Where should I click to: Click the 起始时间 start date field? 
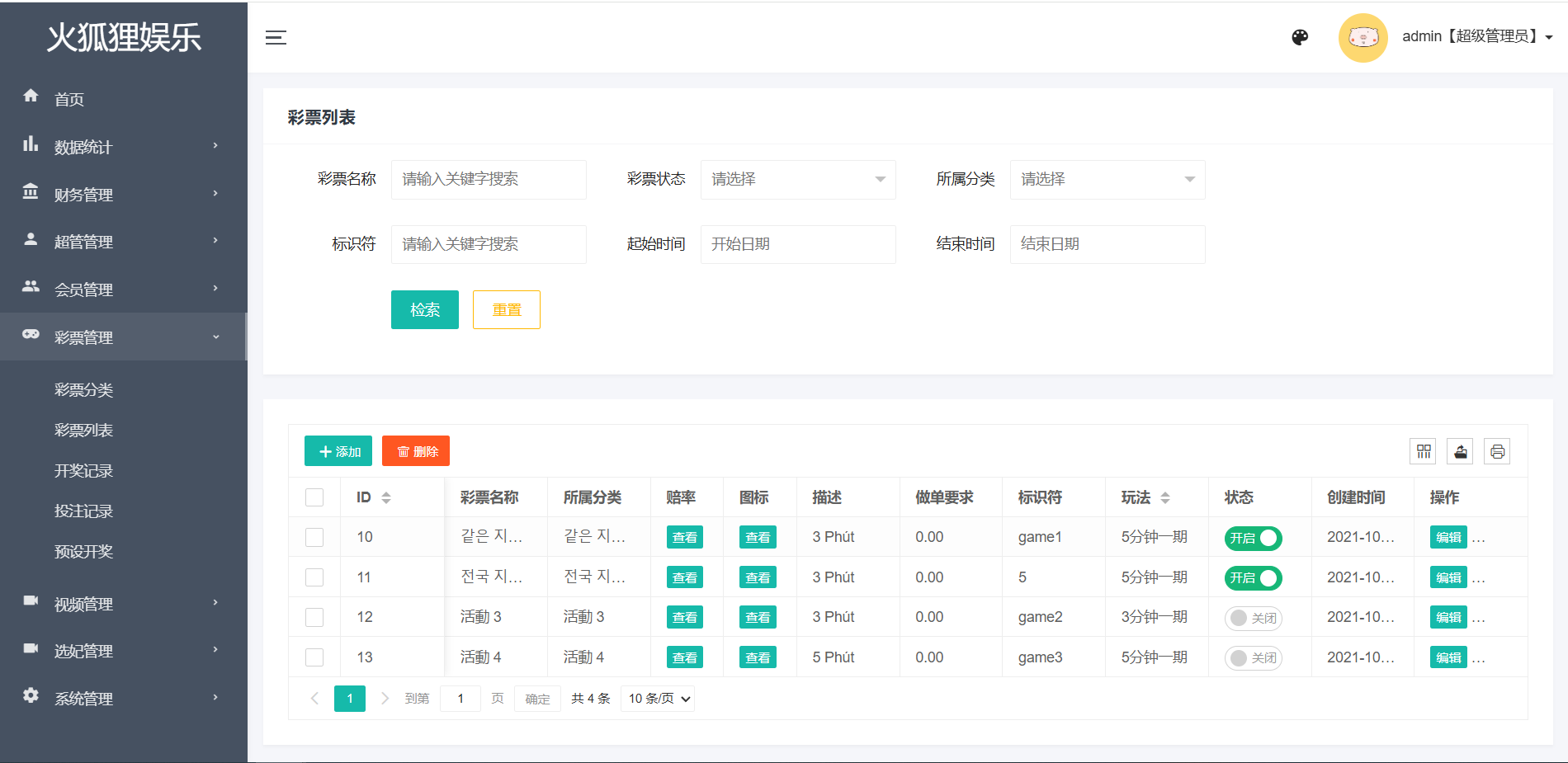(797, 244)
